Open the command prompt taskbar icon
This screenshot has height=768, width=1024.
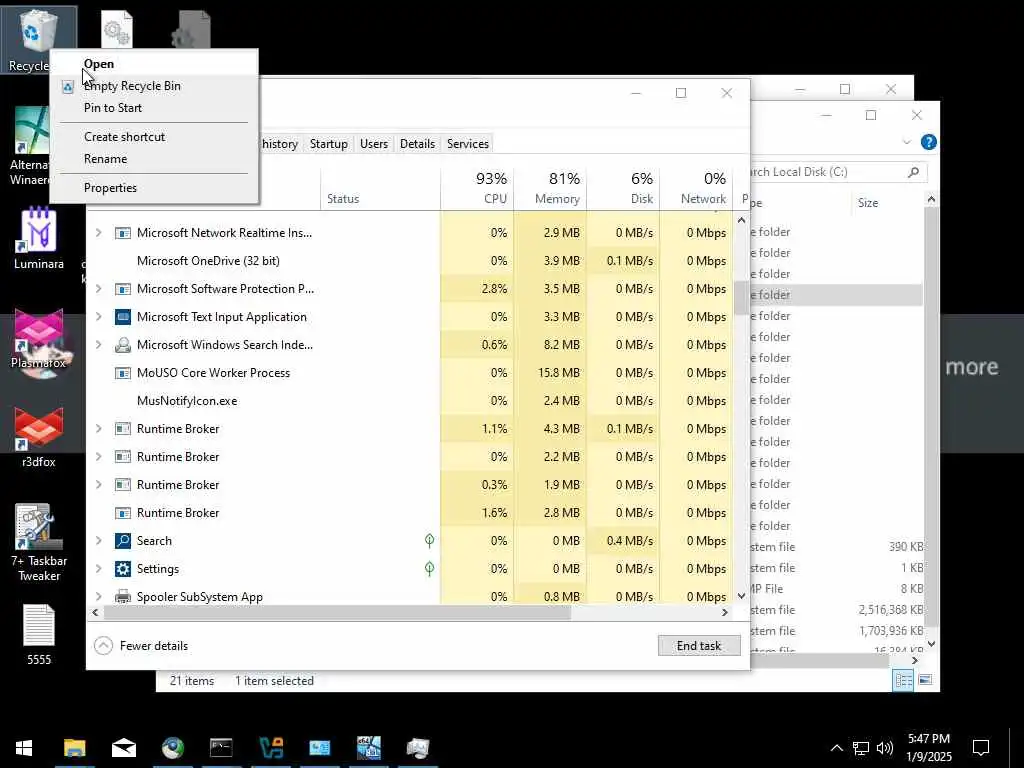pyautogui.click(x=221, y=748)
